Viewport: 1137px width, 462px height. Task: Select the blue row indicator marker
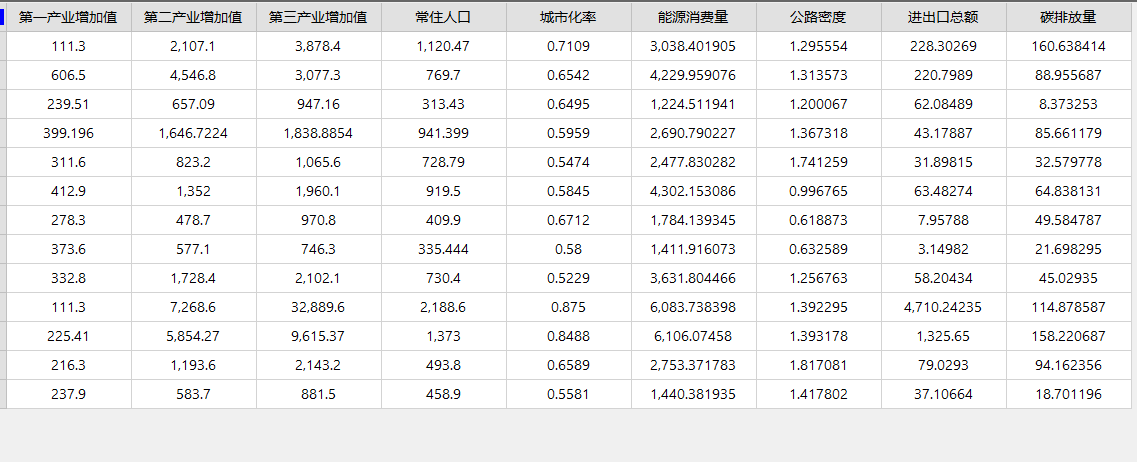click(x=2, y=17)
